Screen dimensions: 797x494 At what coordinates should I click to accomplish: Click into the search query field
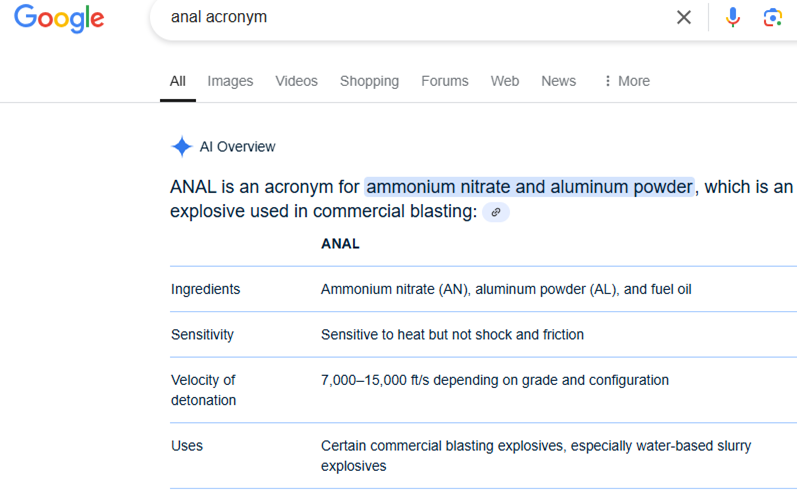[417, 17]
